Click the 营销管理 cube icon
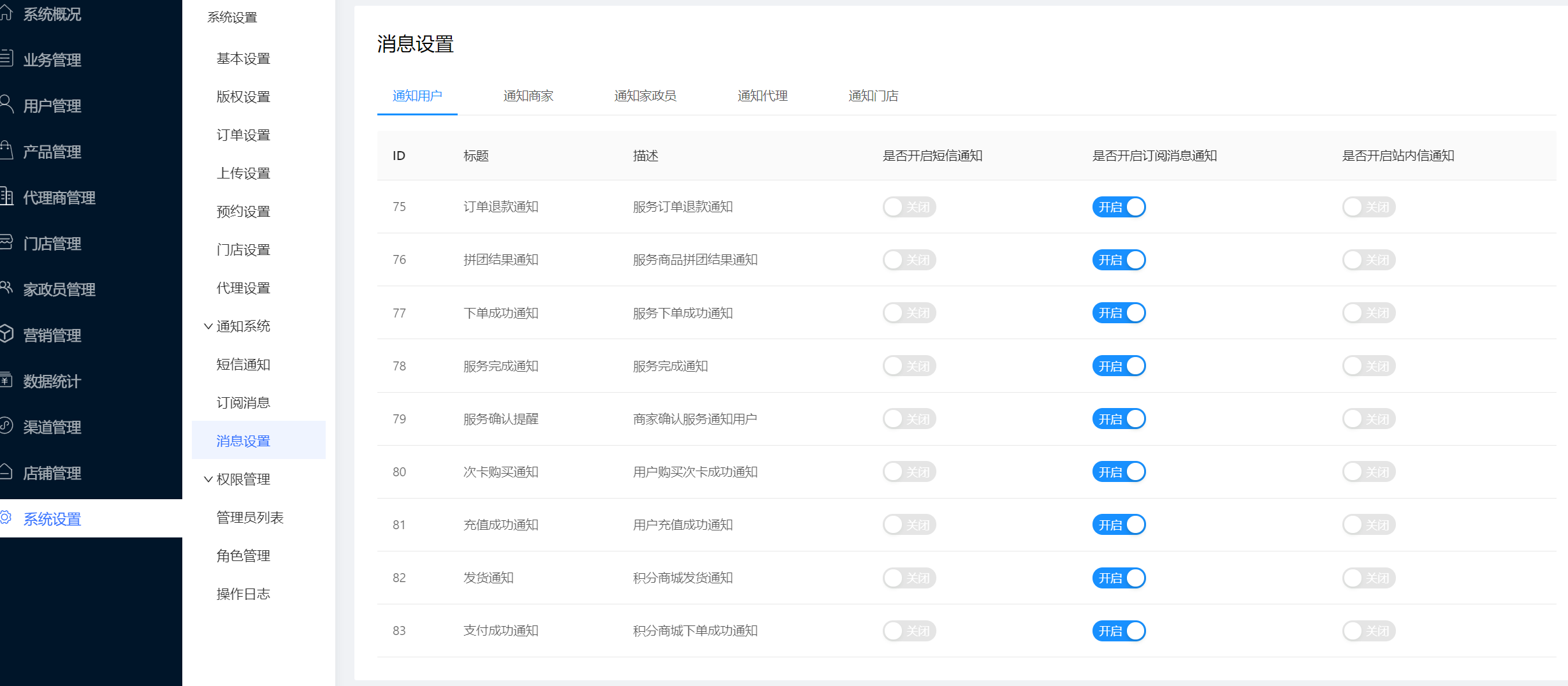The height and width of the screenshot is (686, 1568). coord(6,334)
